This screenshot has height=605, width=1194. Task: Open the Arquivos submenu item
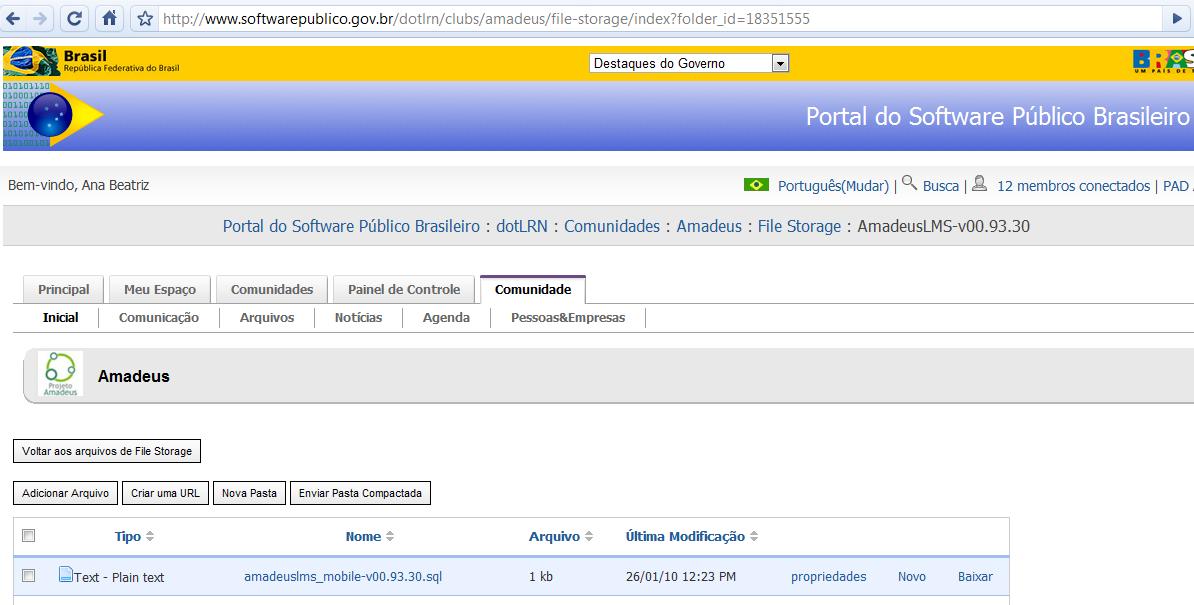tap(267, 317)
